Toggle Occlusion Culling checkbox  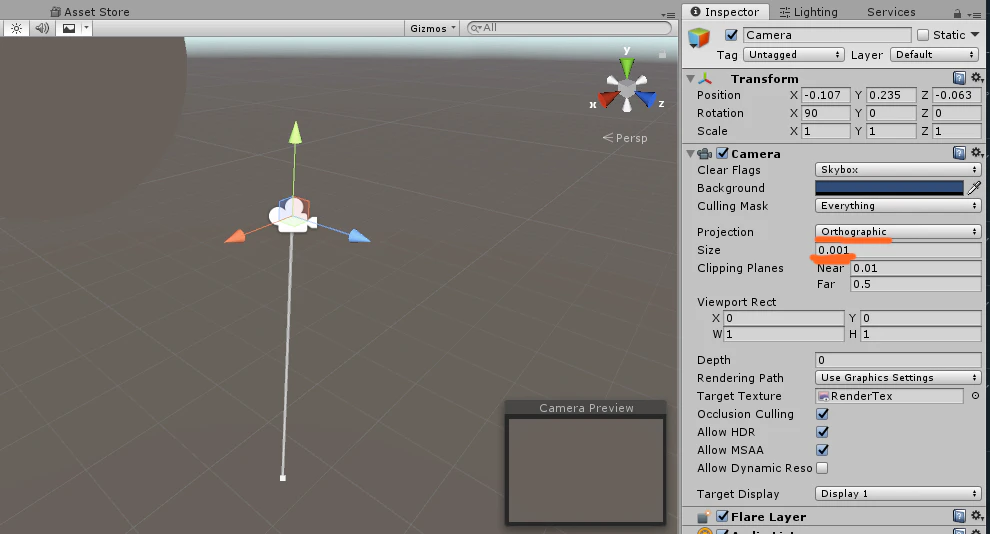pos(822,414)
